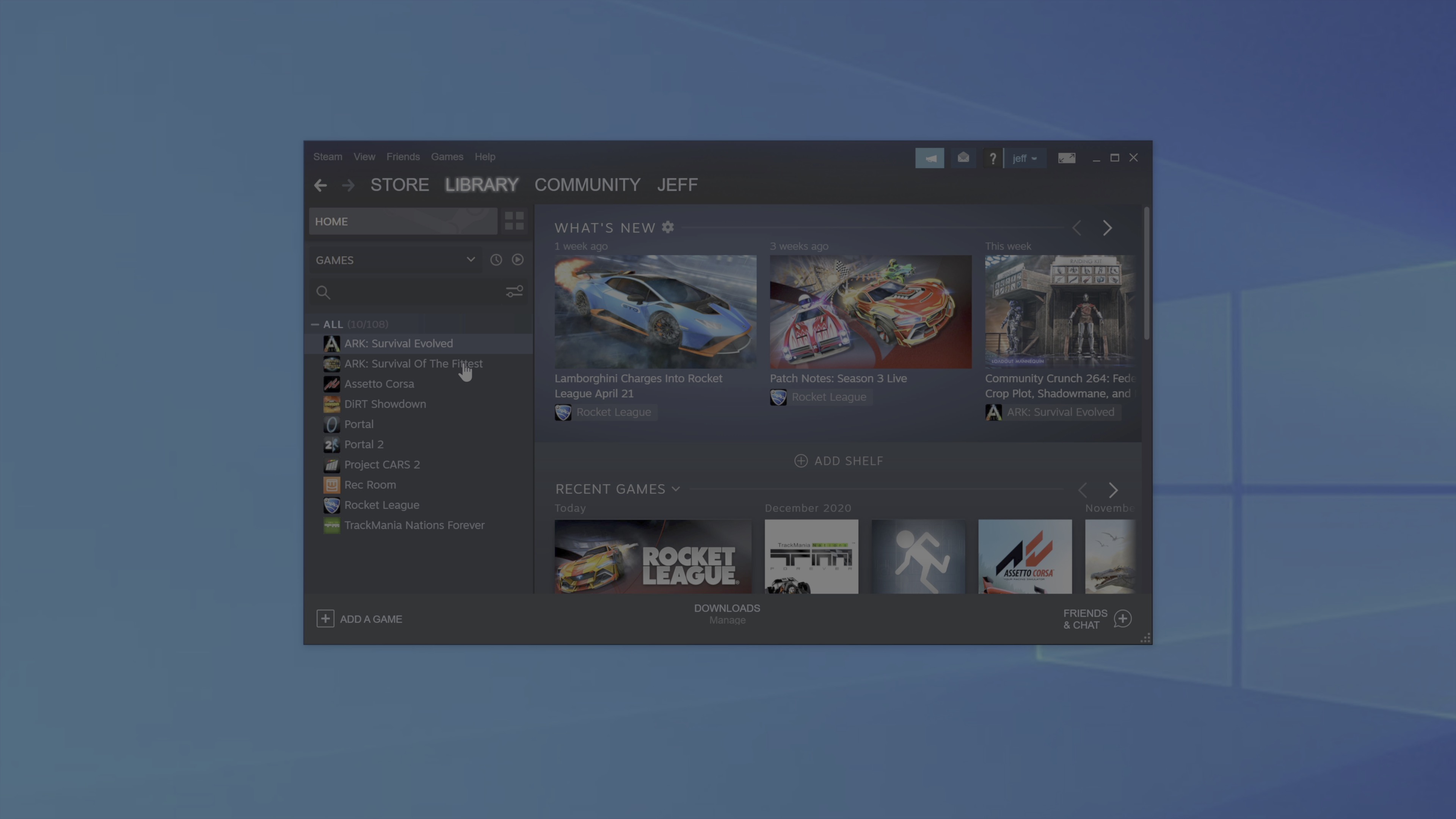Toggle show ready-to-play games only

(517, 260)
